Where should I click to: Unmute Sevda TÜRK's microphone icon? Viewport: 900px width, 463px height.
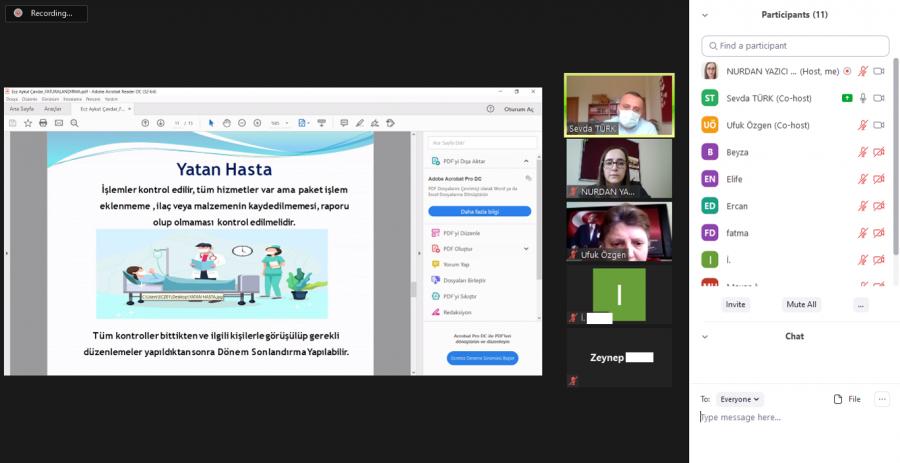point(863,98)
